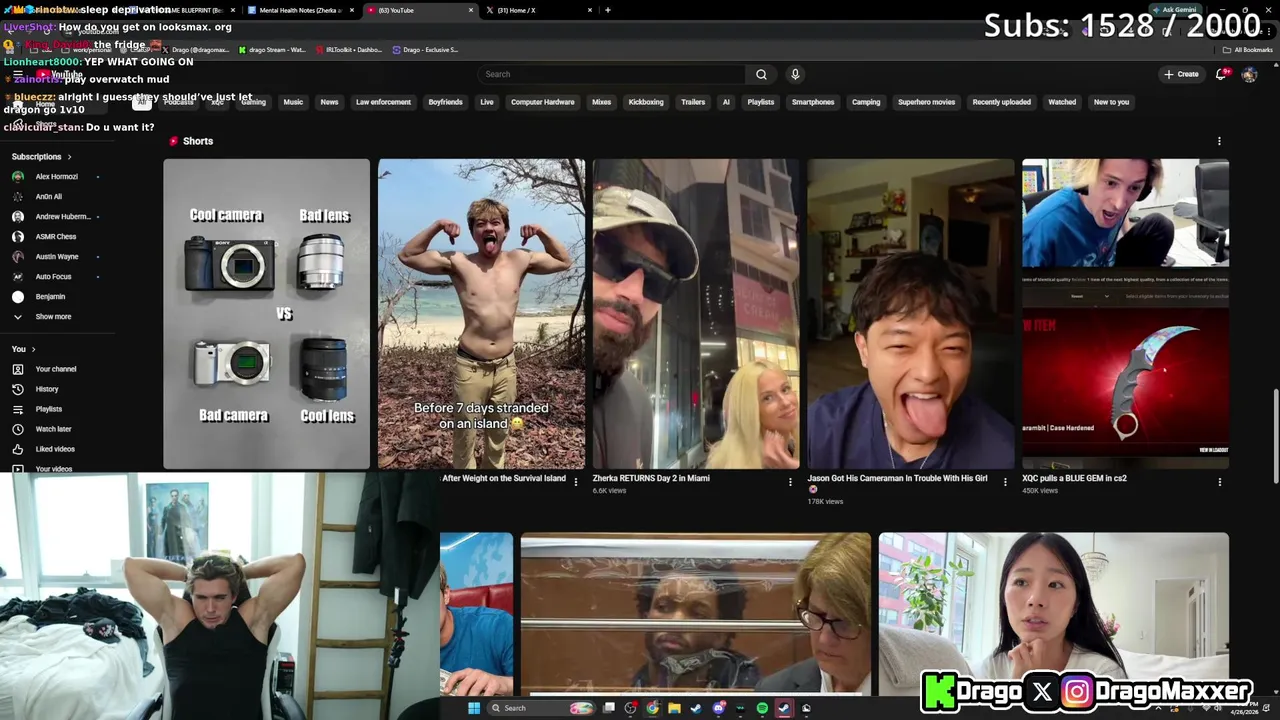Select the Live filter chip

click(x=487, y=102)
